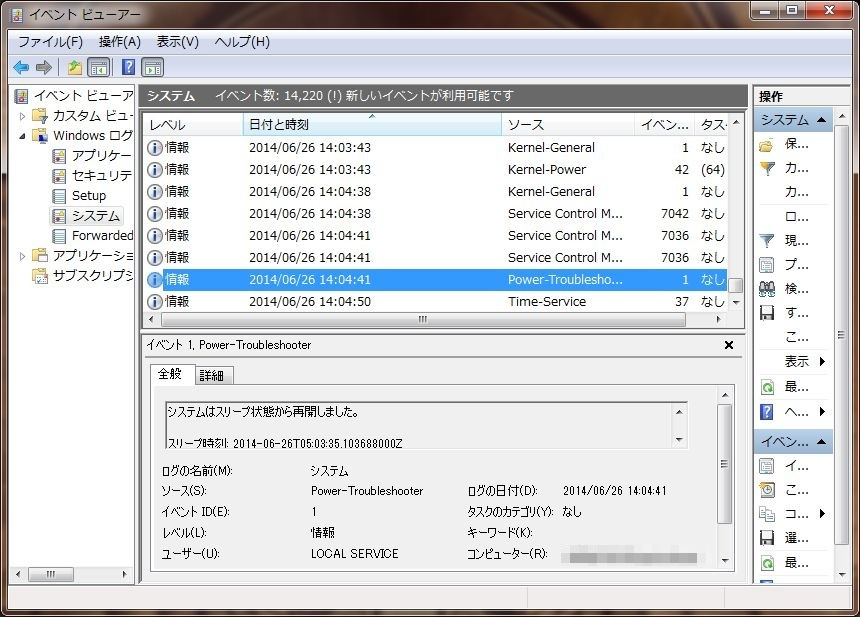
Task: Click the event list vertical scrollbar thumb
Action: point(735,285)
